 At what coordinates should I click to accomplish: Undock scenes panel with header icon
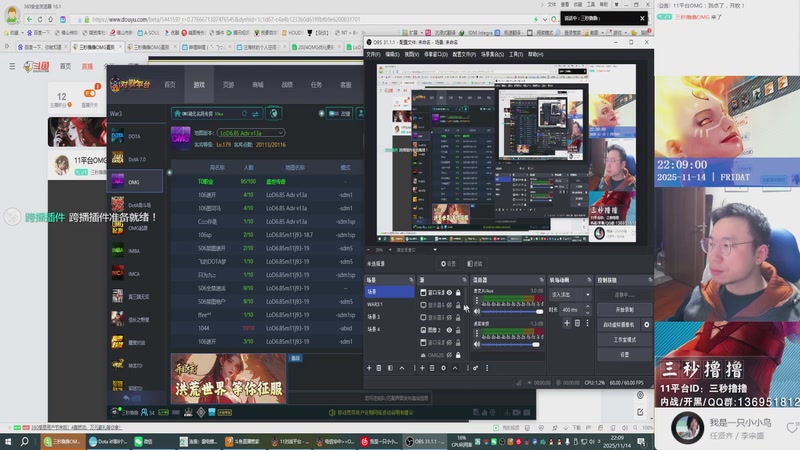[x=411, y=280]
